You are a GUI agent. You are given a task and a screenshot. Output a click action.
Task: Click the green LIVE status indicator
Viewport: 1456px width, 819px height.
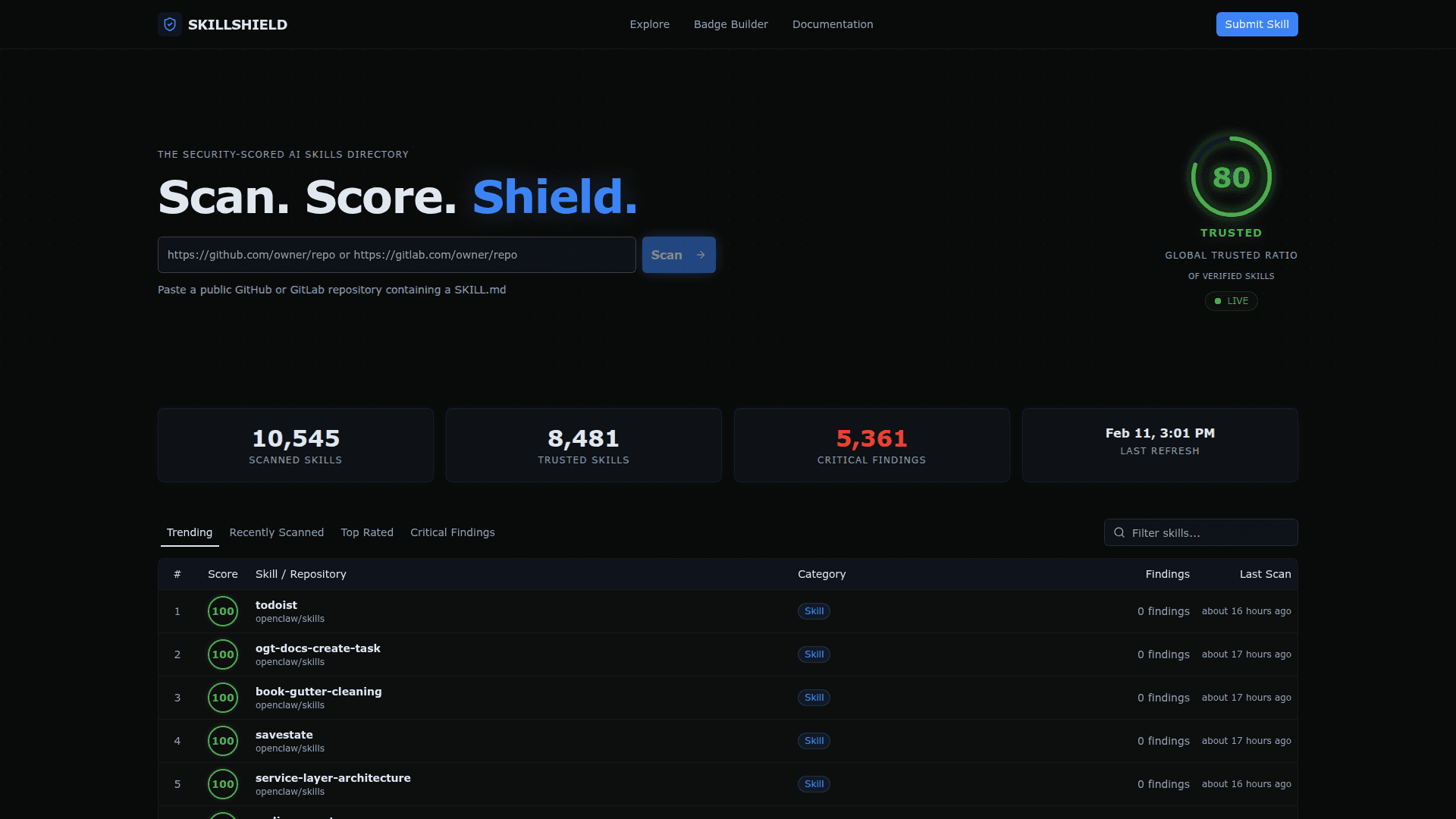(1231, 300)
